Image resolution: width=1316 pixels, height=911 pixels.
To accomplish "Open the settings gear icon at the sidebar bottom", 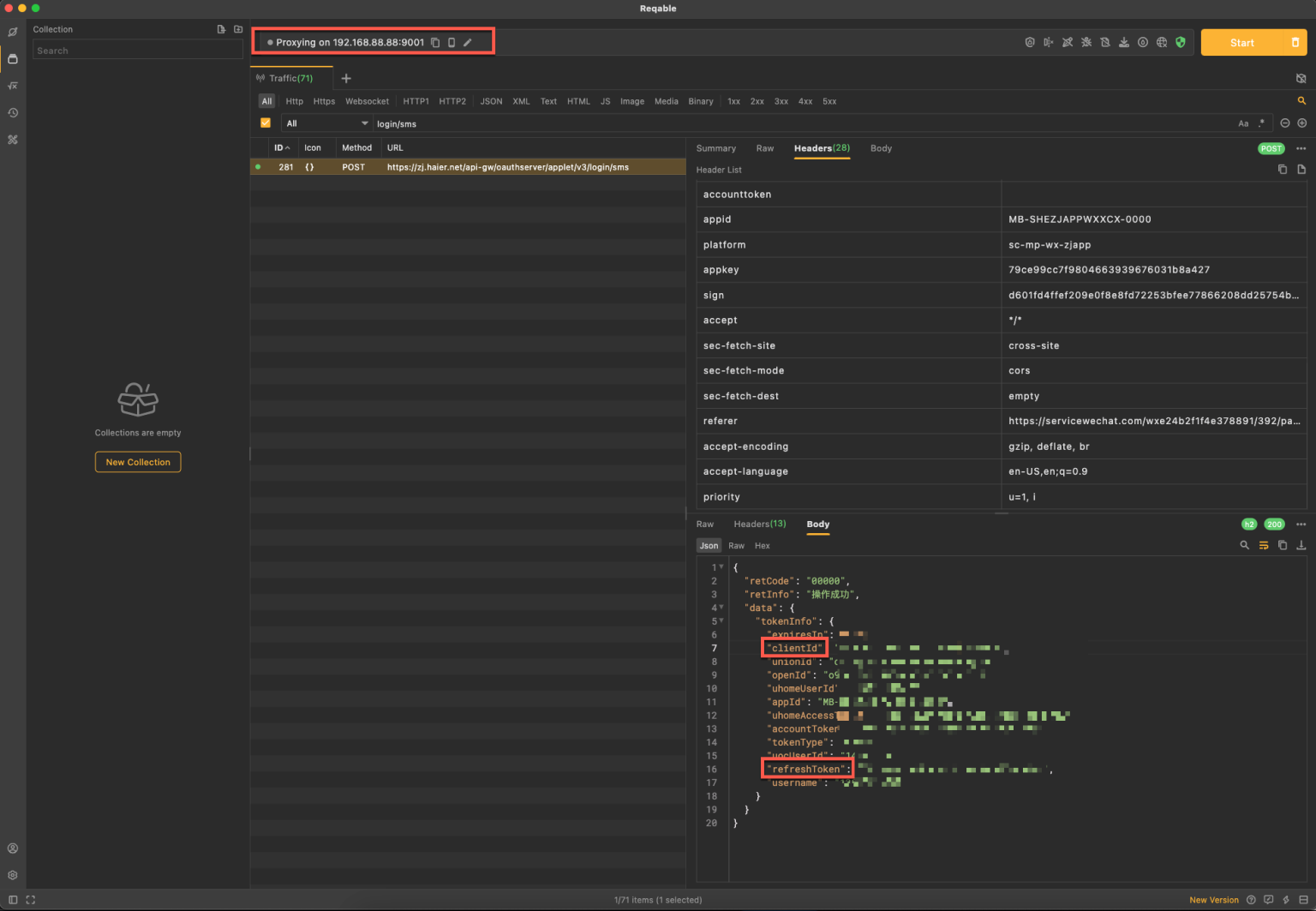I will tap(13, 875).
